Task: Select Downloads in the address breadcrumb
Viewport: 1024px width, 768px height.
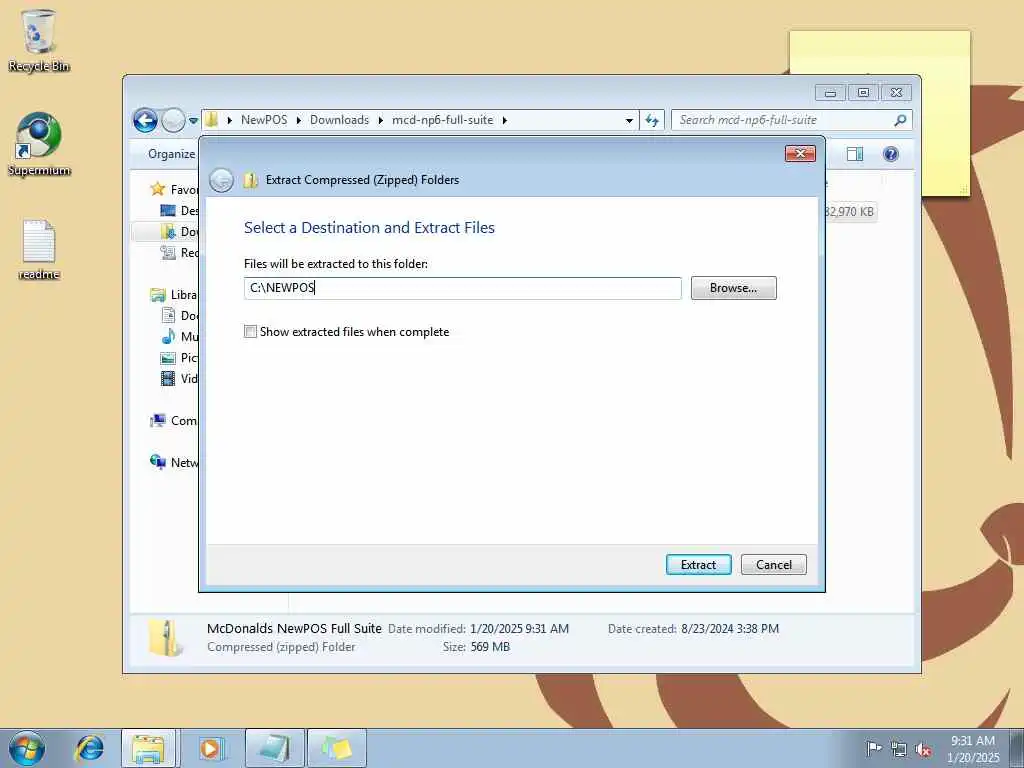Action: point(339,120)
